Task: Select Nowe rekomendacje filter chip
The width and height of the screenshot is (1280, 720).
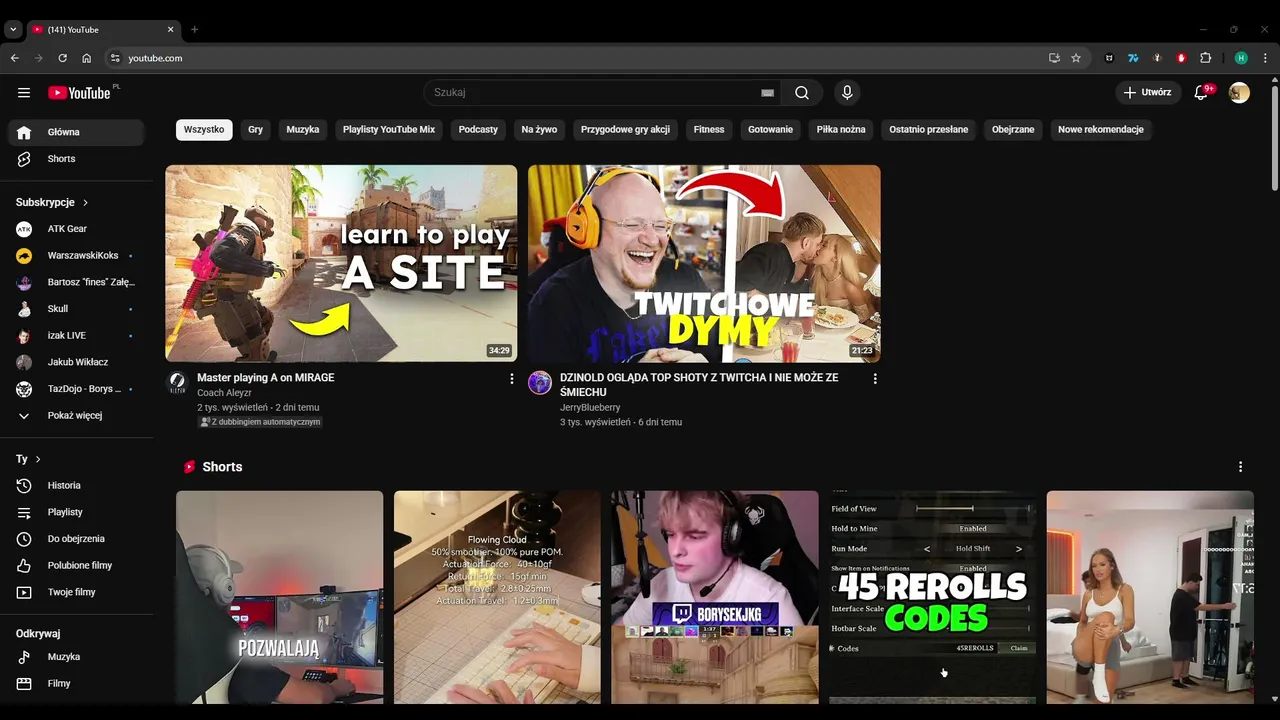Action: pyautogui.click(x=1101, y=130)
